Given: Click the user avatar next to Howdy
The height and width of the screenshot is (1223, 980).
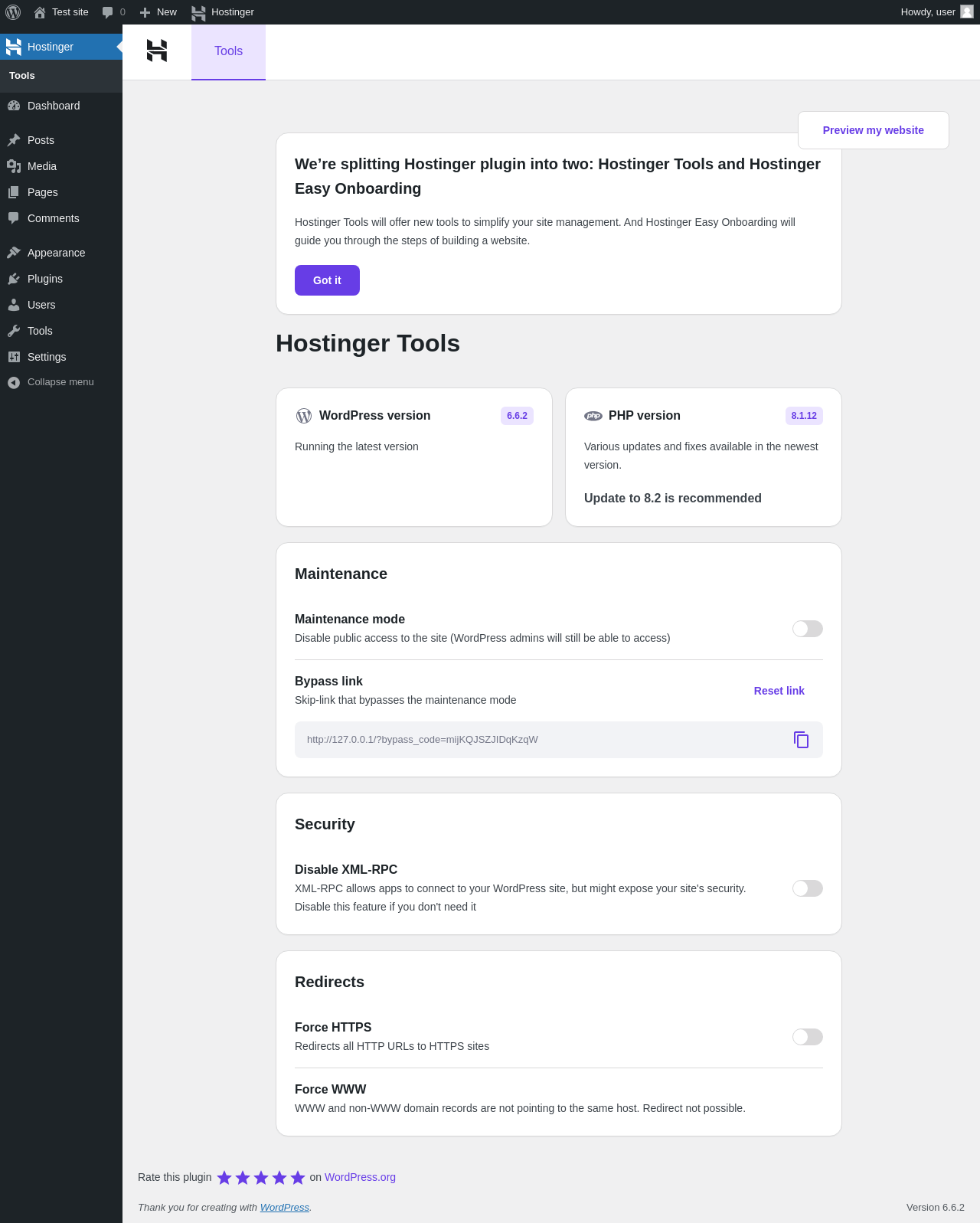Looking at the screenshot, I should (x=967, y=11).
